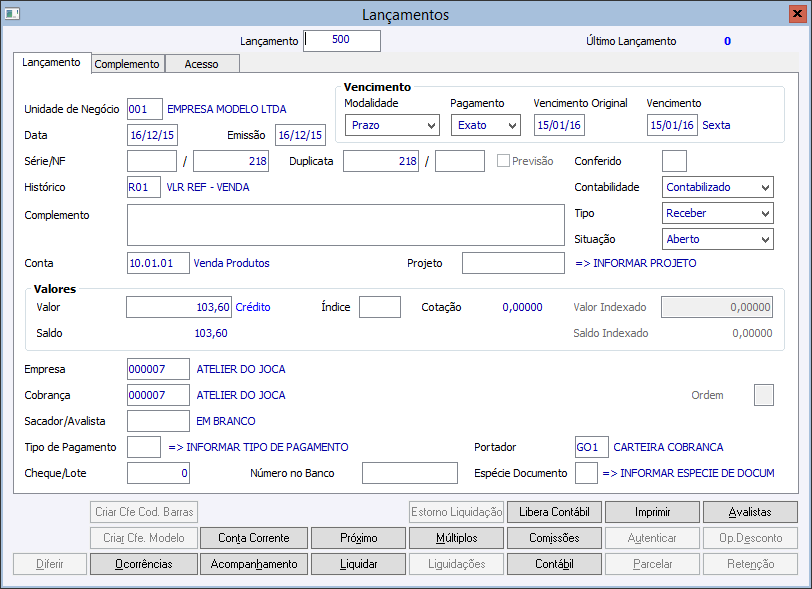Expand the Pagamento dropdown showing Exato
This screenshot has height=589, width=812.
pyautogui.click(x=485, y=125)
